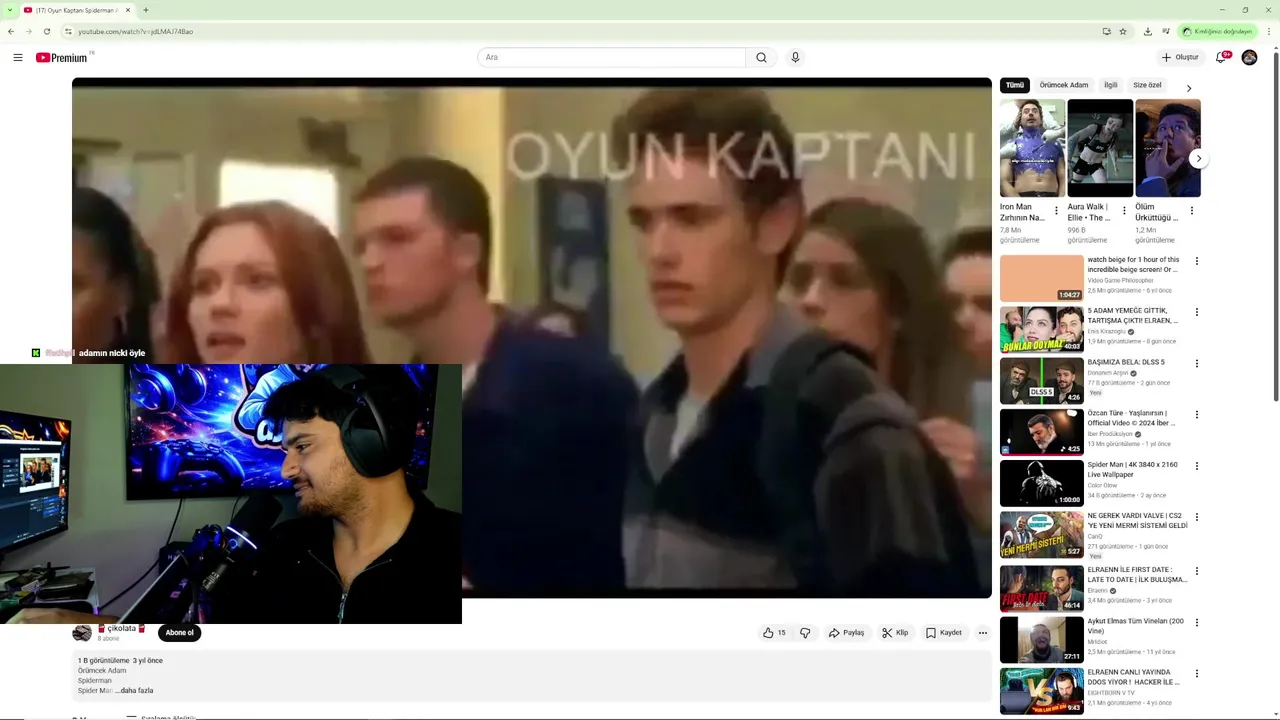Open options for NE GEREK VARDI VALVE
Screen dimensions: 1280x720
click(1197, 517)
